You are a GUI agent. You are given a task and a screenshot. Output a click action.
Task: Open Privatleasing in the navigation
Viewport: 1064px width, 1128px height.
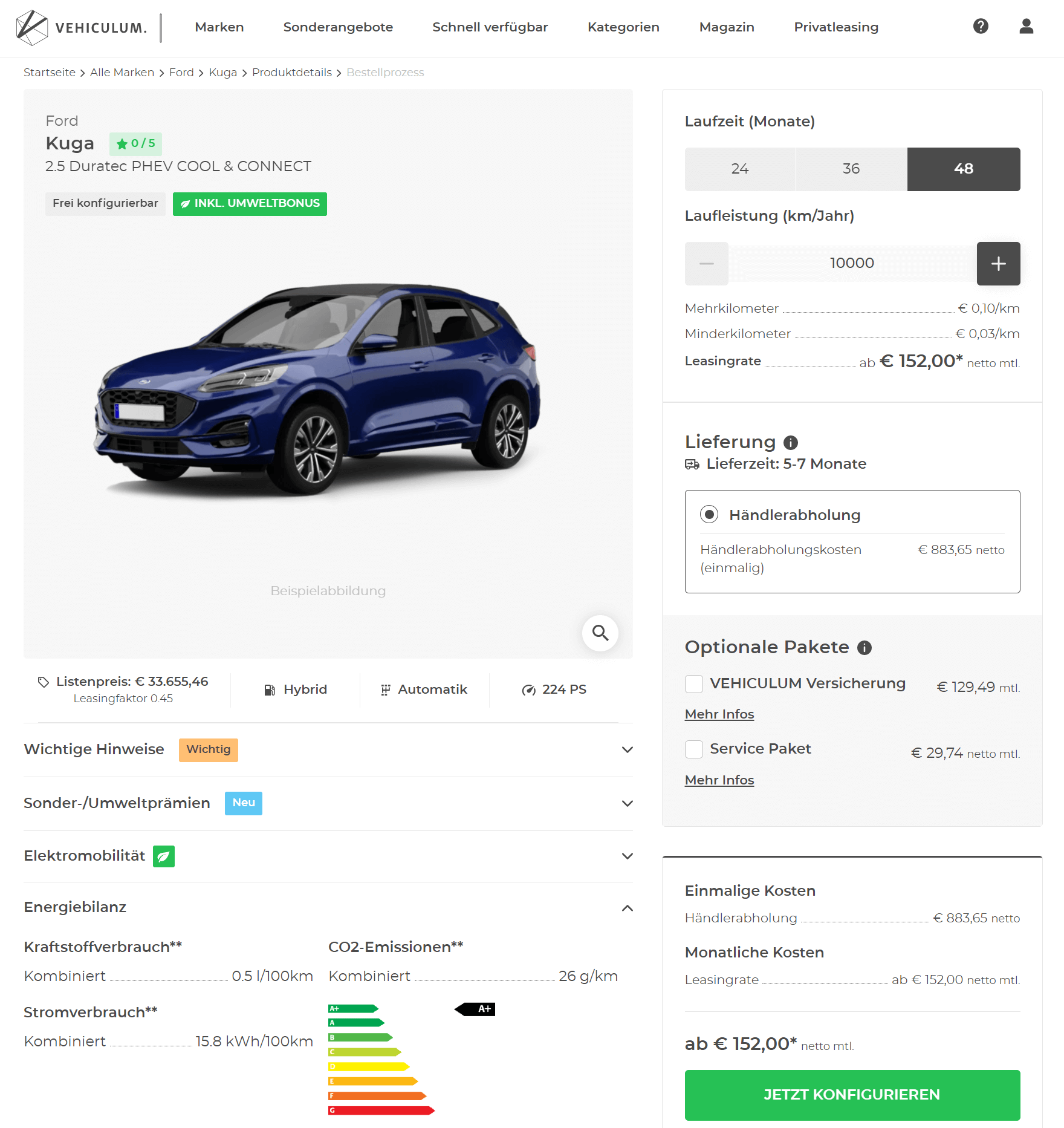[836, 27]
